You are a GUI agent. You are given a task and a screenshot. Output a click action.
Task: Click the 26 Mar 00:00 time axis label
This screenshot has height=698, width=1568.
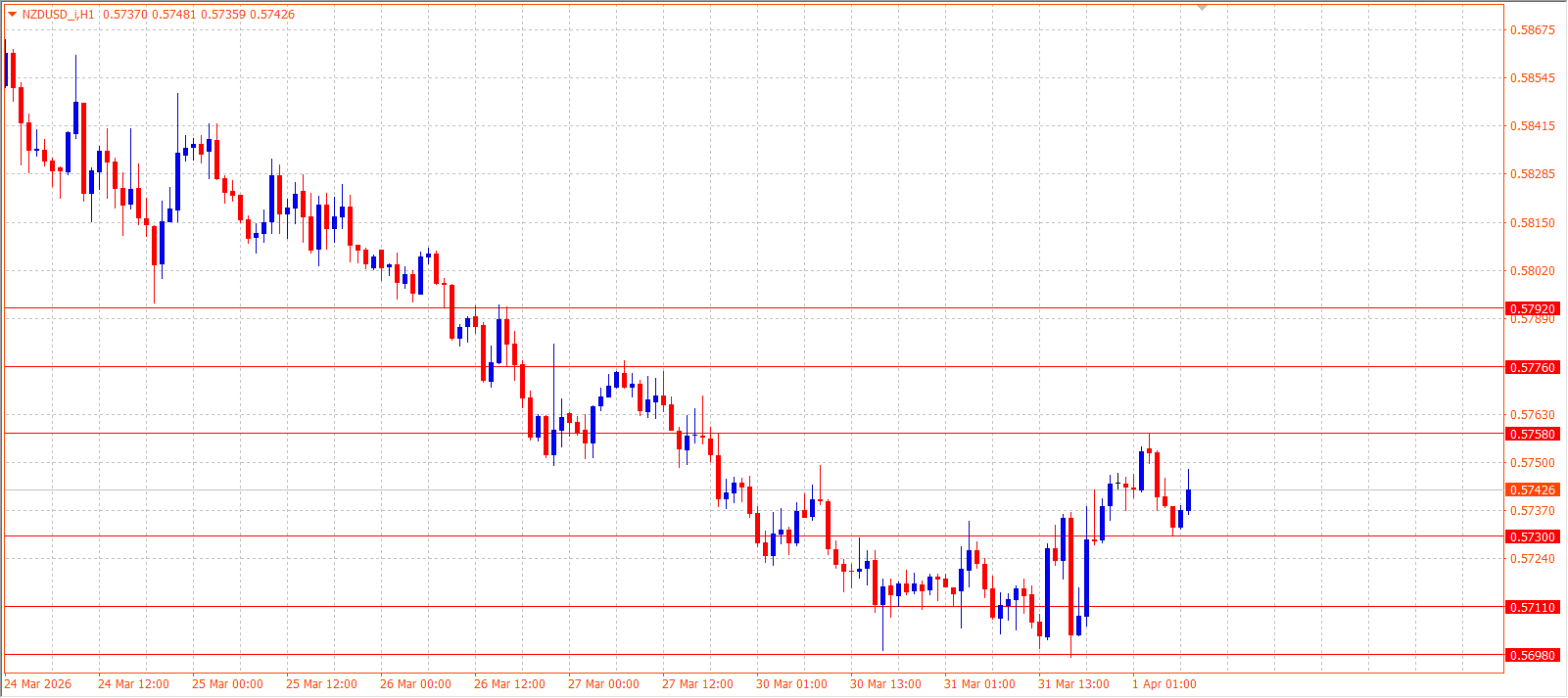(415, 684)
